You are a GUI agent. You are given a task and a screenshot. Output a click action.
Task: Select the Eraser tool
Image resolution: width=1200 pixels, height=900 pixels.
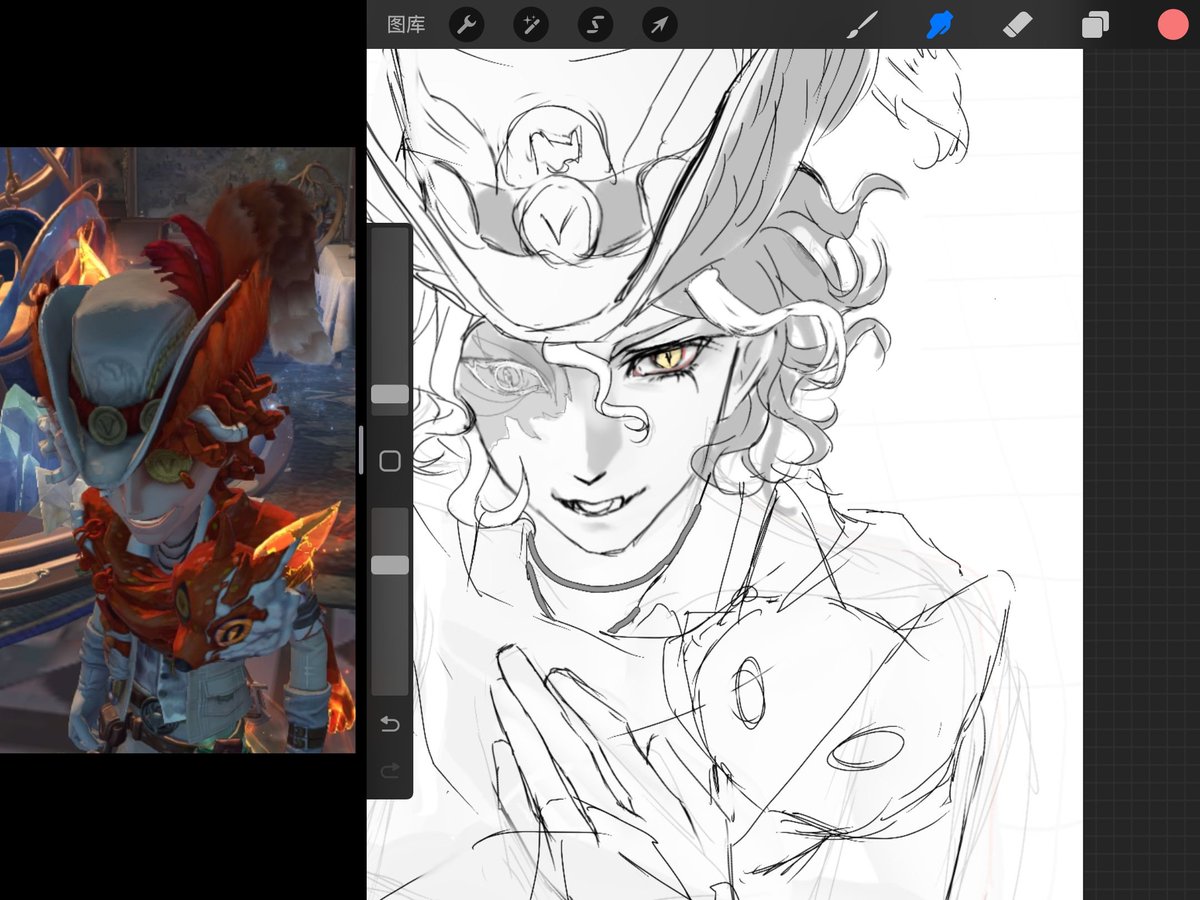1016,25
